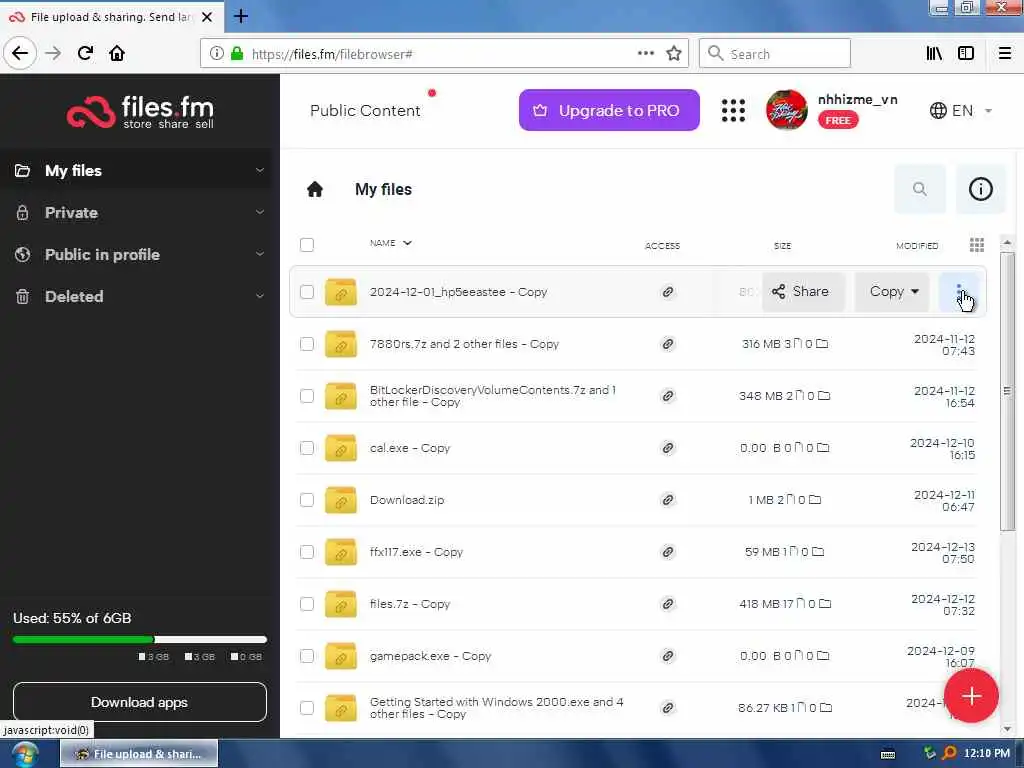The image size is (1024, 768).
Task: Open the EN language dropdown
Action: (961, 110)
